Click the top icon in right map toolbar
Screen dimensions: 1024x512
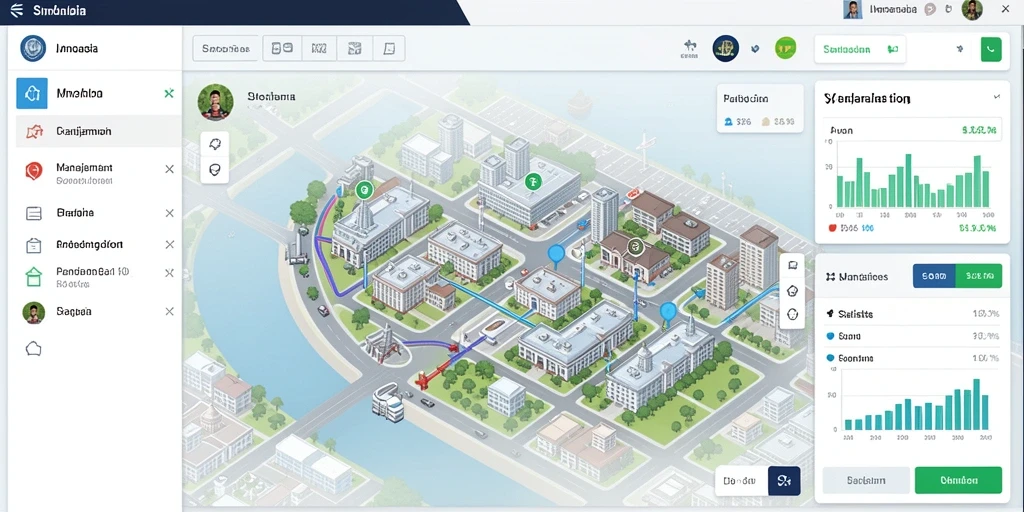coord(793,266)
